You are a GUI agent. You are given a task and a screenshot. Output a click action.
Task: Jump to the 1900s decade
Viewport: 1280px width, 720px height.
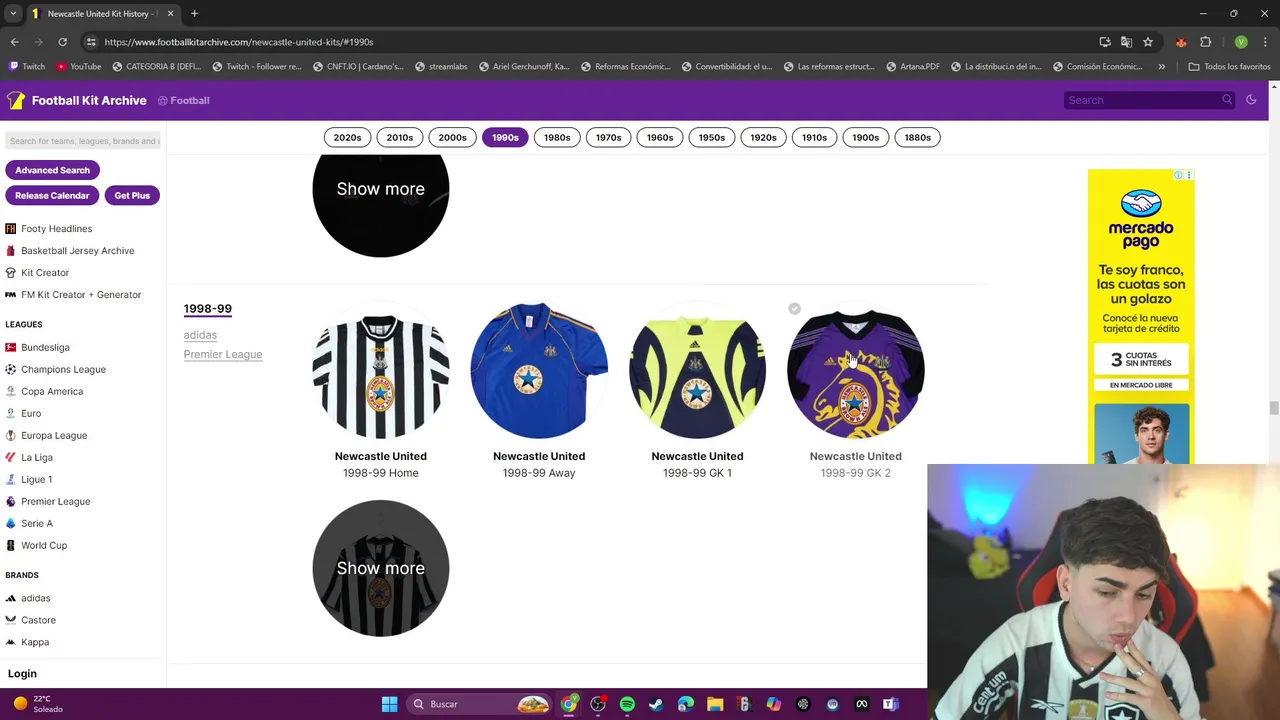point(866,138)
